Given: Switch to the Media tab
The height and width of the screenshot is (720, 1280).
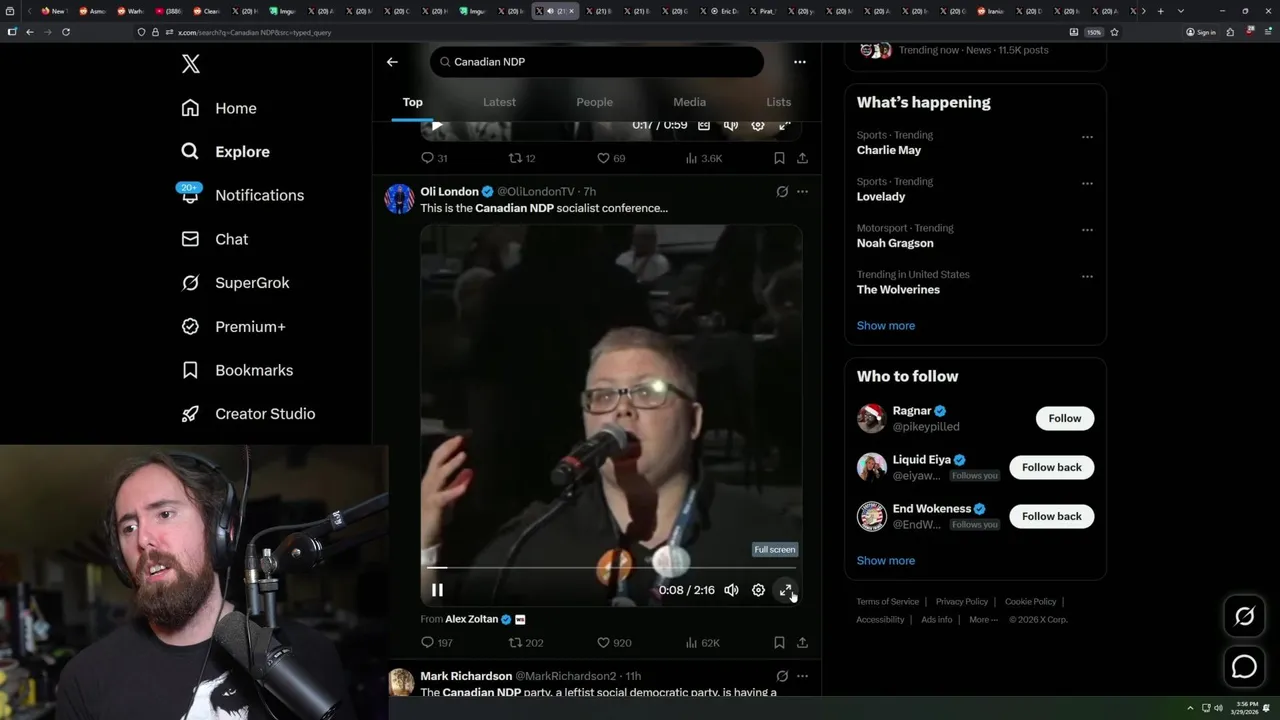Looking at the screenshot, I should coord(689,102).
